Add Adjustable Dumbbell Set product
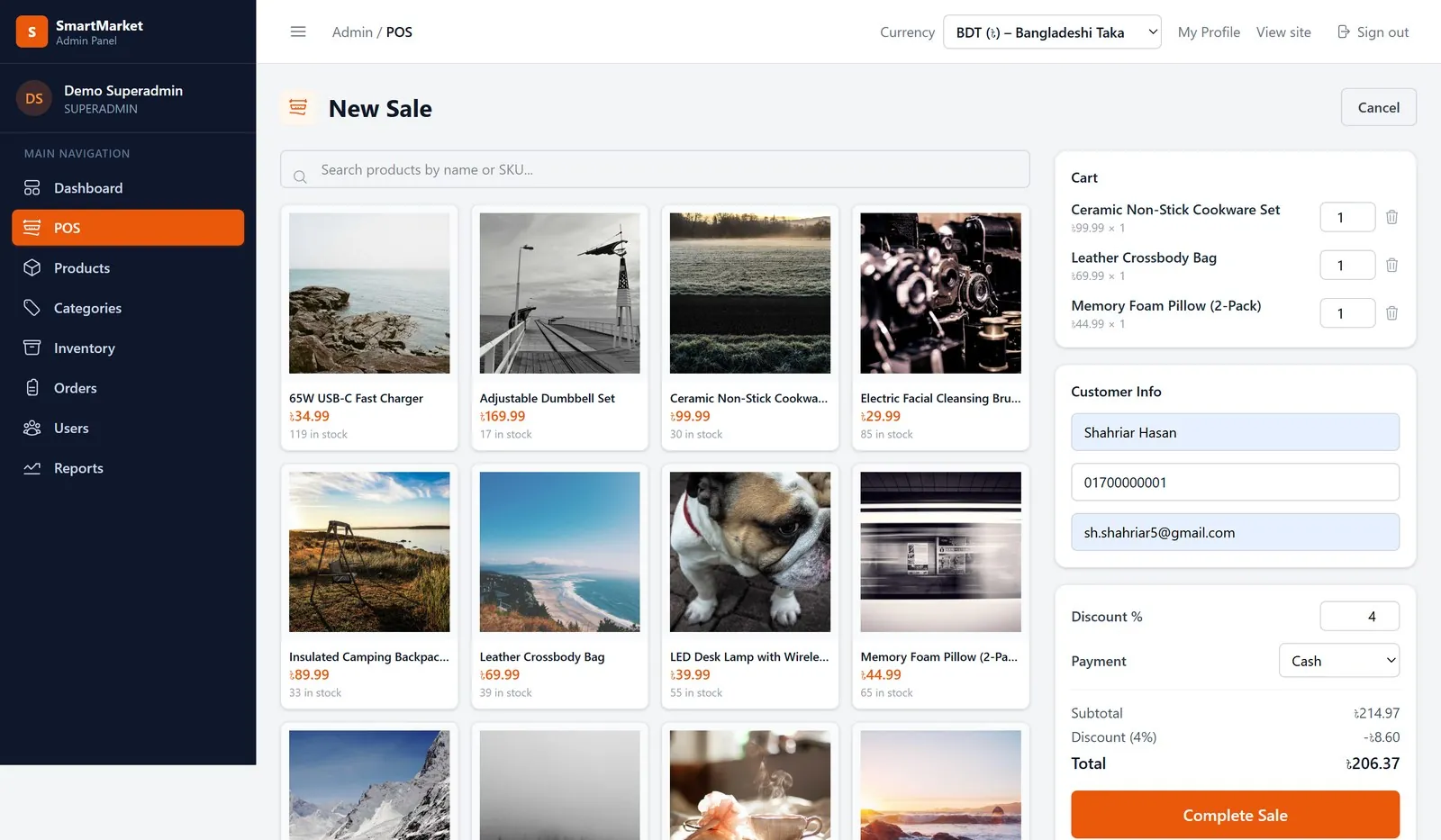 pyautogui.click(x=559, y=328)
